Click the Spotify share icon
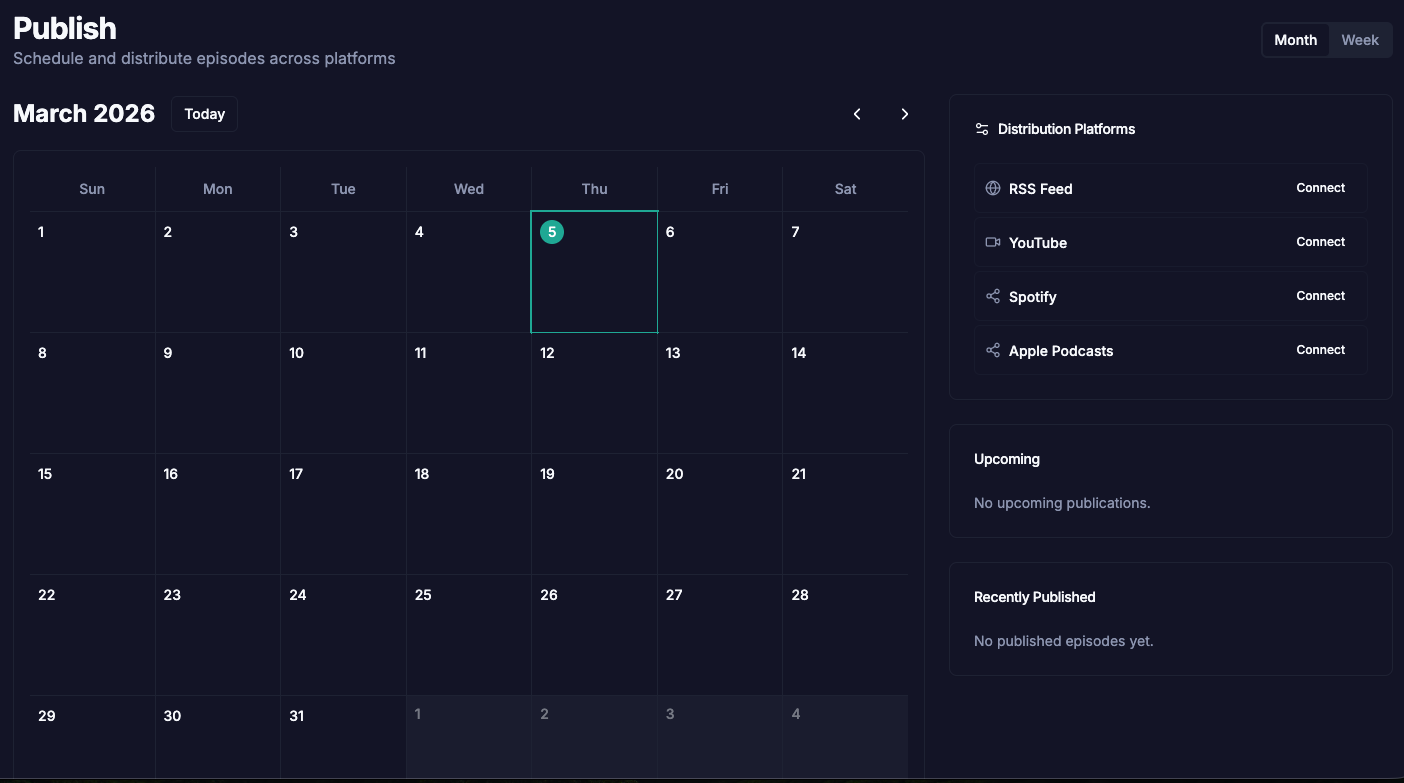This screenshot has height=783, width=1404. pos(993,296)
